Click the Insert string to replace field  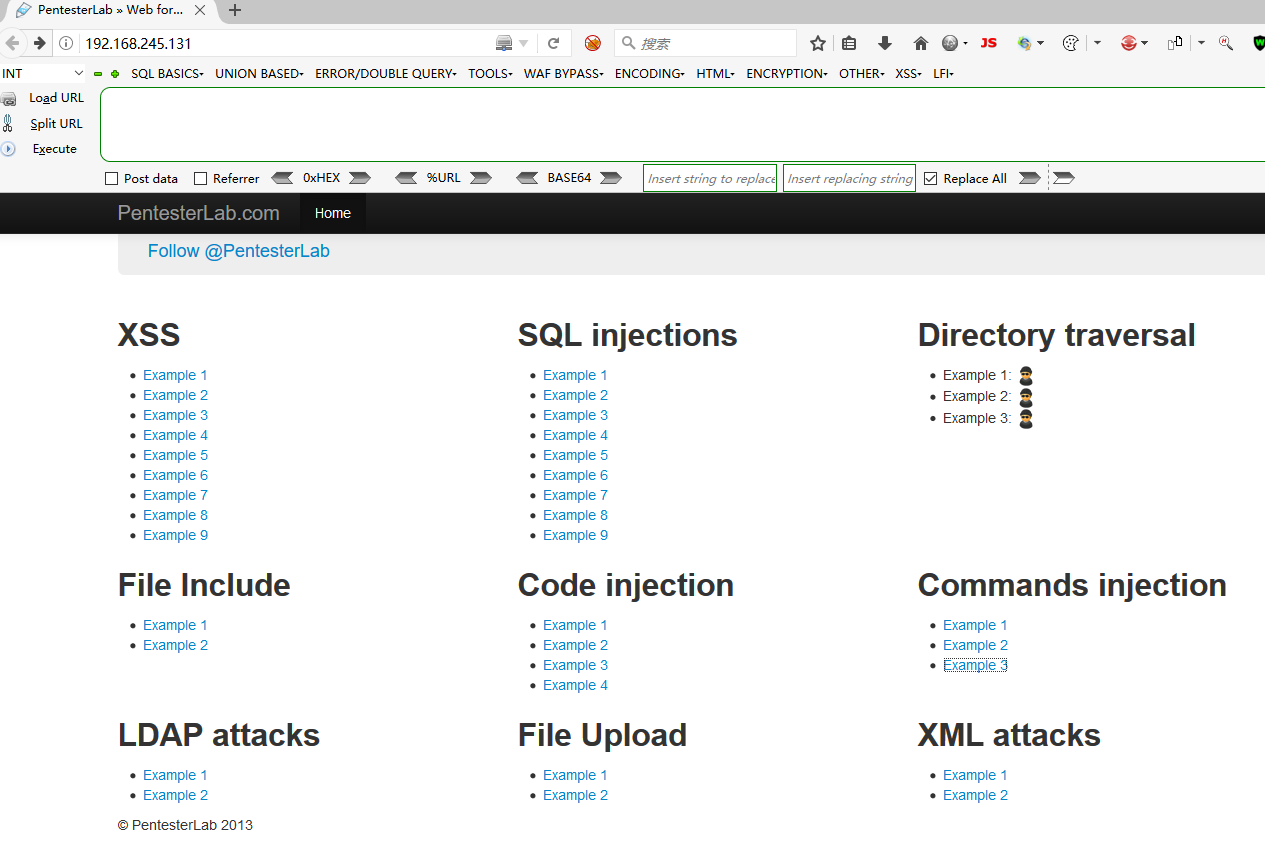(710, 178)
